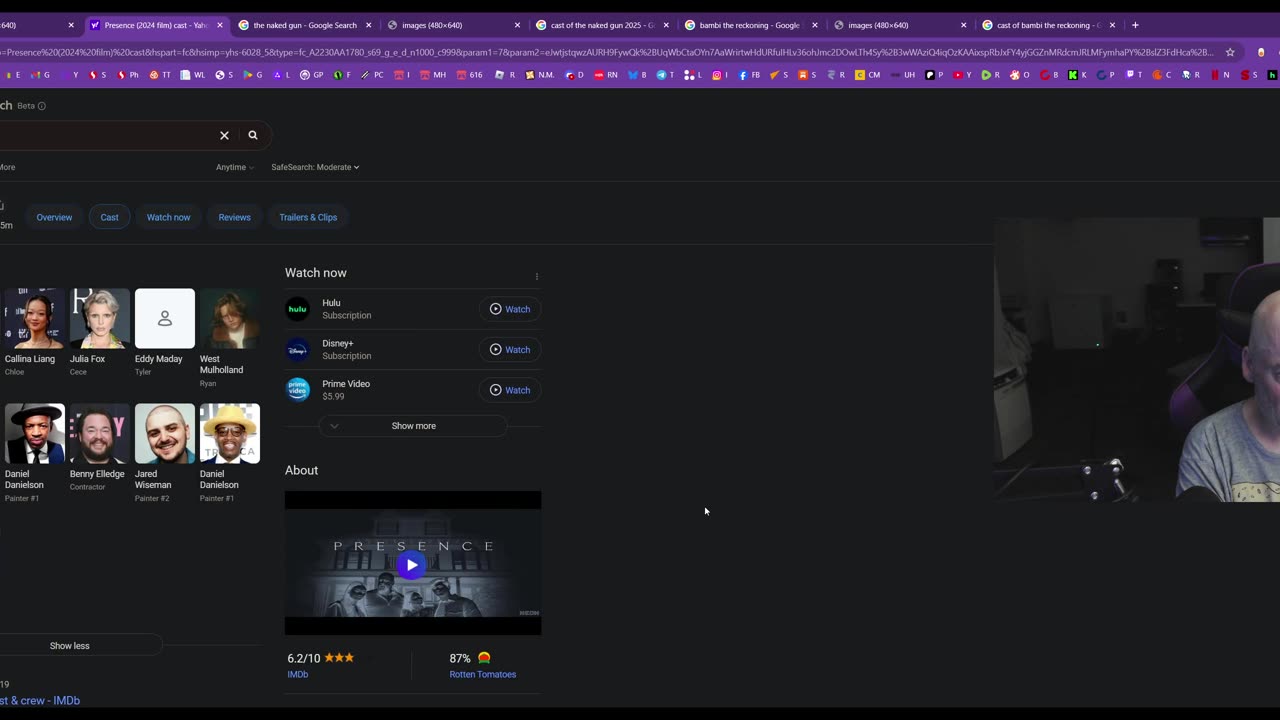Image resolution: width=1280 pixels, height=720 pixels.
Task: Switch to cast of the naked gun 2025 tab
Action: pos(601,25)
